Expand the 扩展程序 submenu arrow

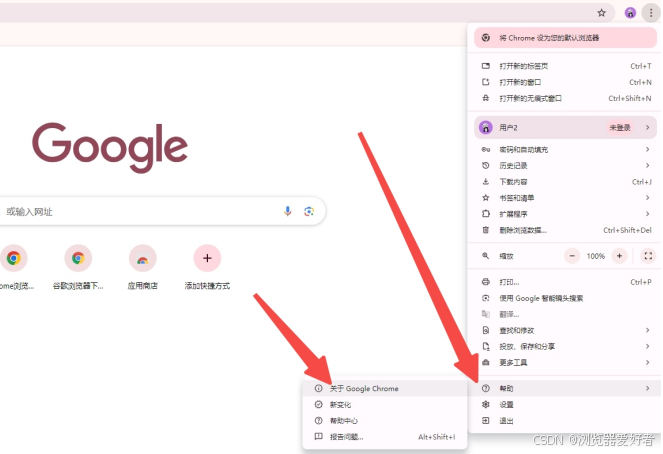[x=647, y=213]
